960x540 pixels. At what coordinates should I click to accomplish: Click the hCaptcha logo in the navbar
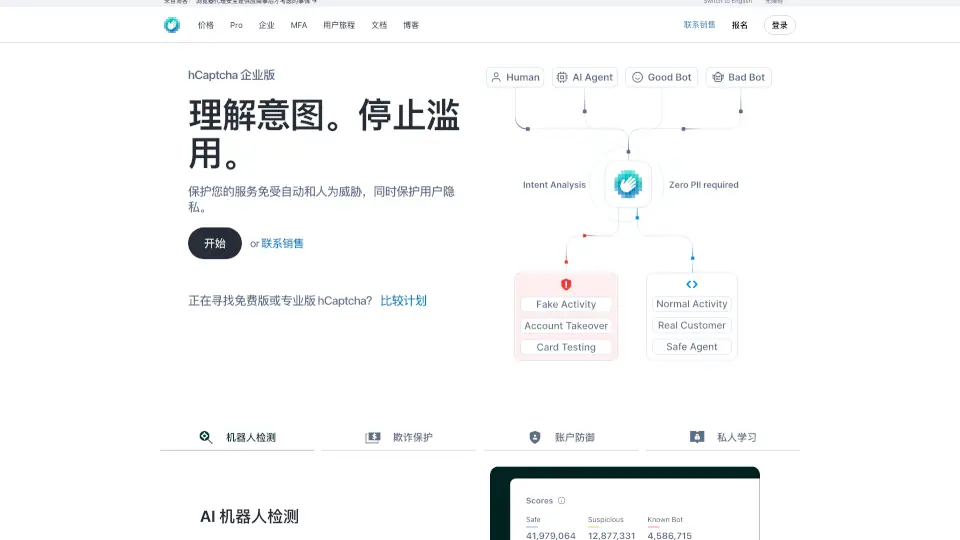172,25
